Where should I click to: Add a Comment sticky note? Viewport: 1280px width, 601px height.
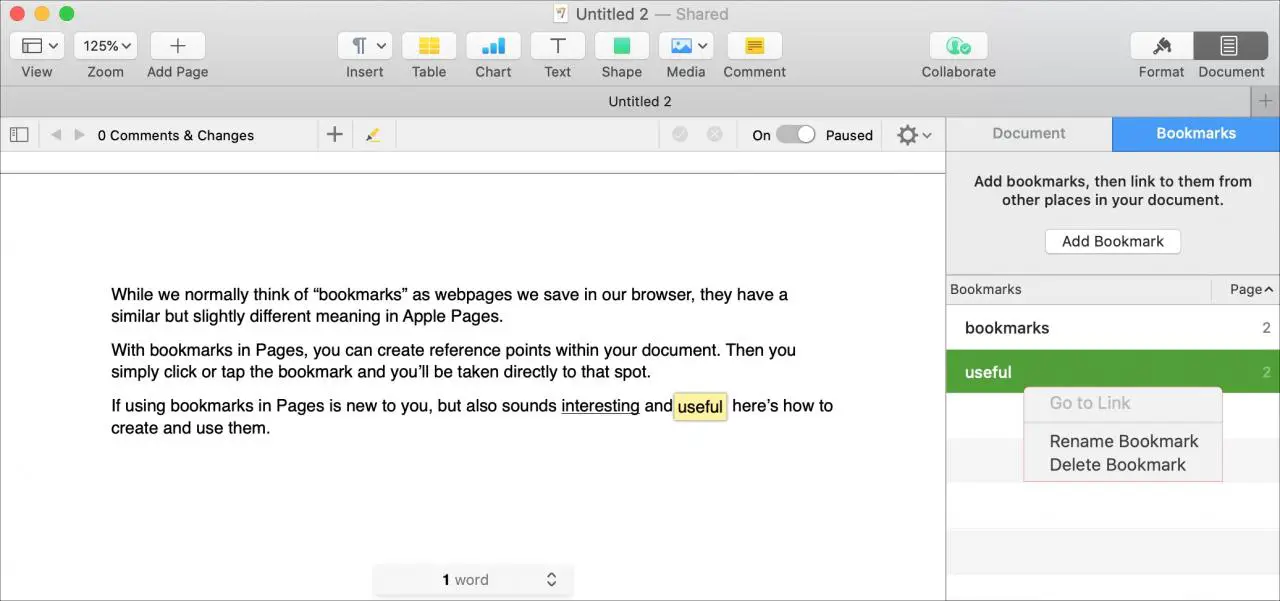pos(754,46)
